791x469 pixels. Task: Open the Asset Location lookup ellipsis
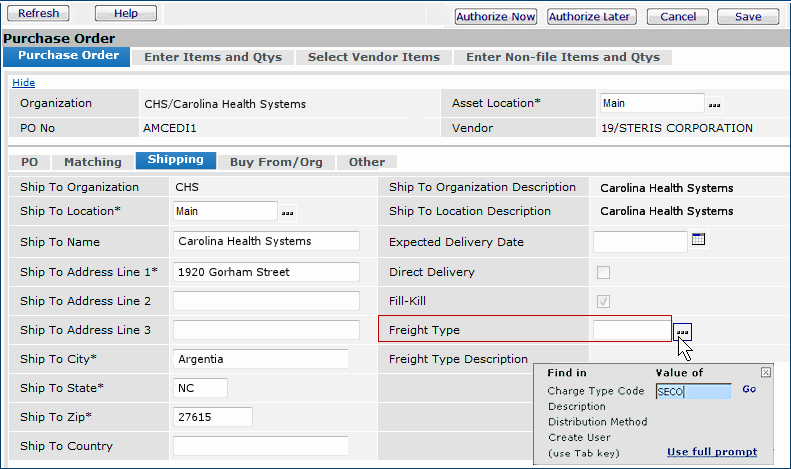click(714, 104)
